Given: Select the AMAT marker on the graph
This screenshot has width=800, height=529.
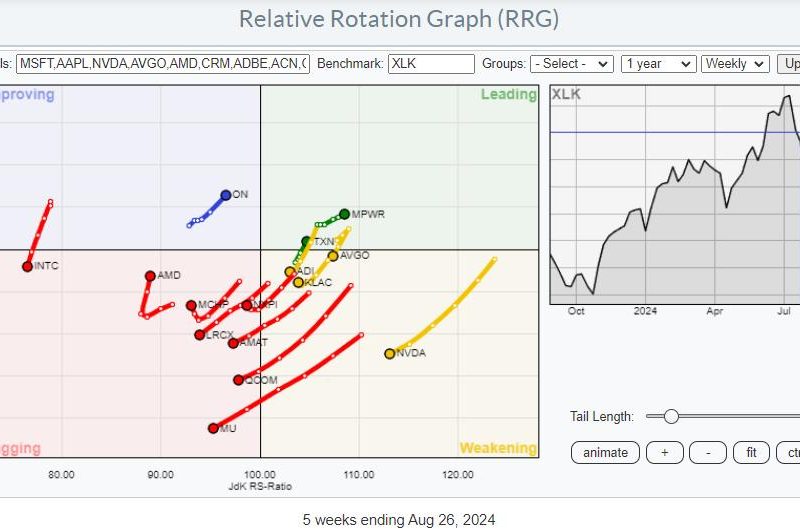Looking at the screenshot, I should click(233, 343).
